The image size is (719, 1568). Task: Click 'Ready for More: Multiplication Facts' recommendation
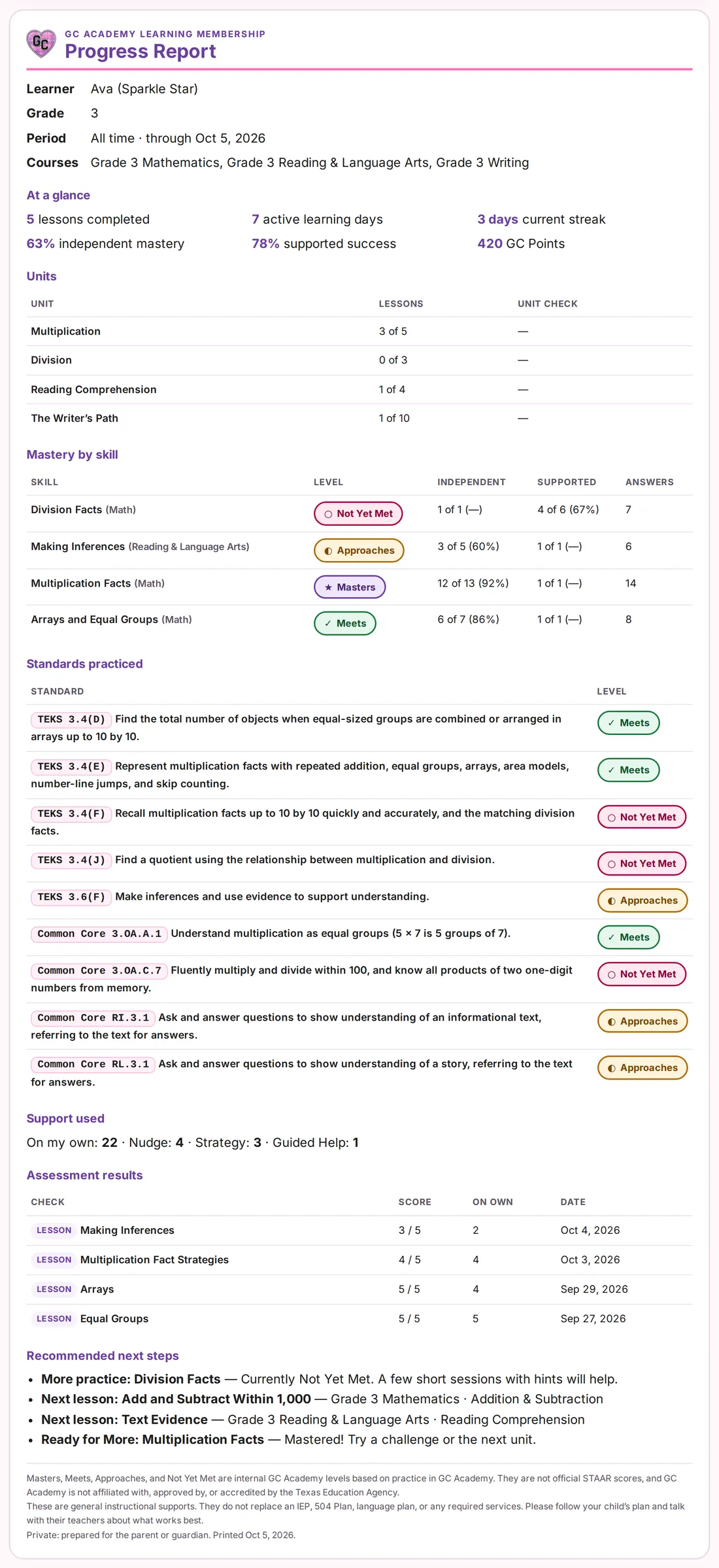coord(152,1439)
